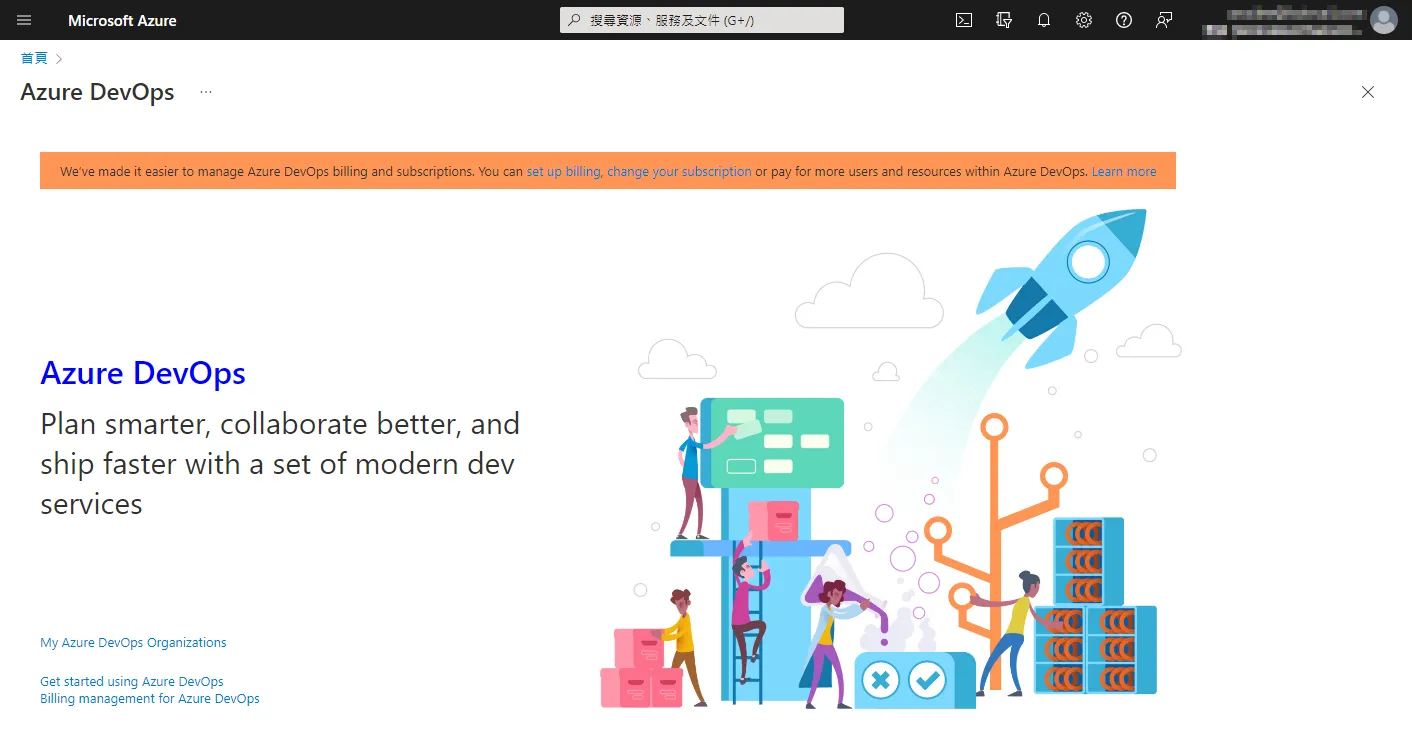
Task: Open the Help question mark icon
Action: point(1123,20)
